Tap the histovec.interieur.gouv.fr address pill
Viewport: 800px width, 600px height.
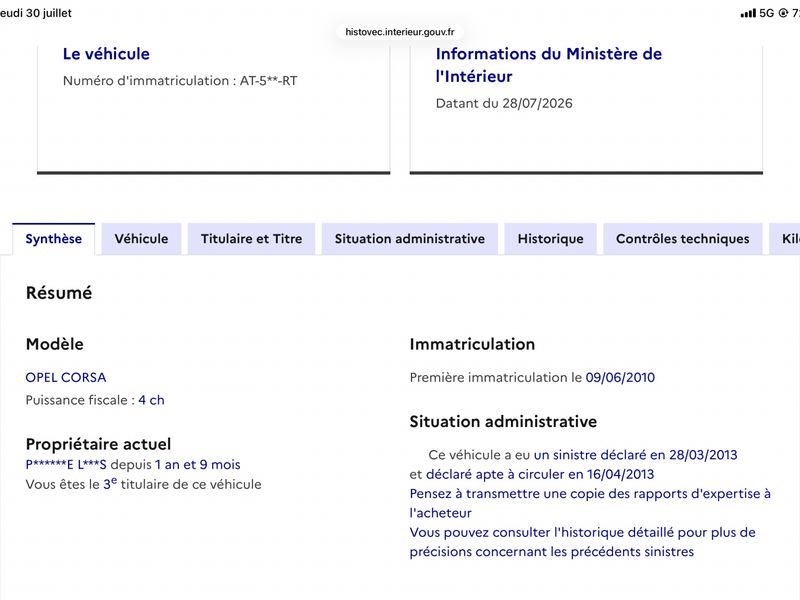click(x=399, y=32)
